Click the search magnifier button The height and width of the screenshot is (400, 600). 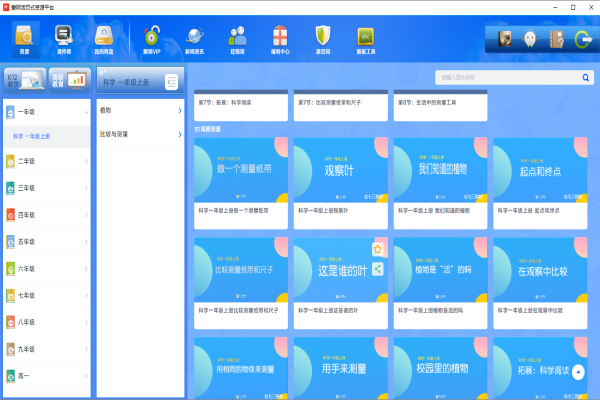tap(585, 77)
